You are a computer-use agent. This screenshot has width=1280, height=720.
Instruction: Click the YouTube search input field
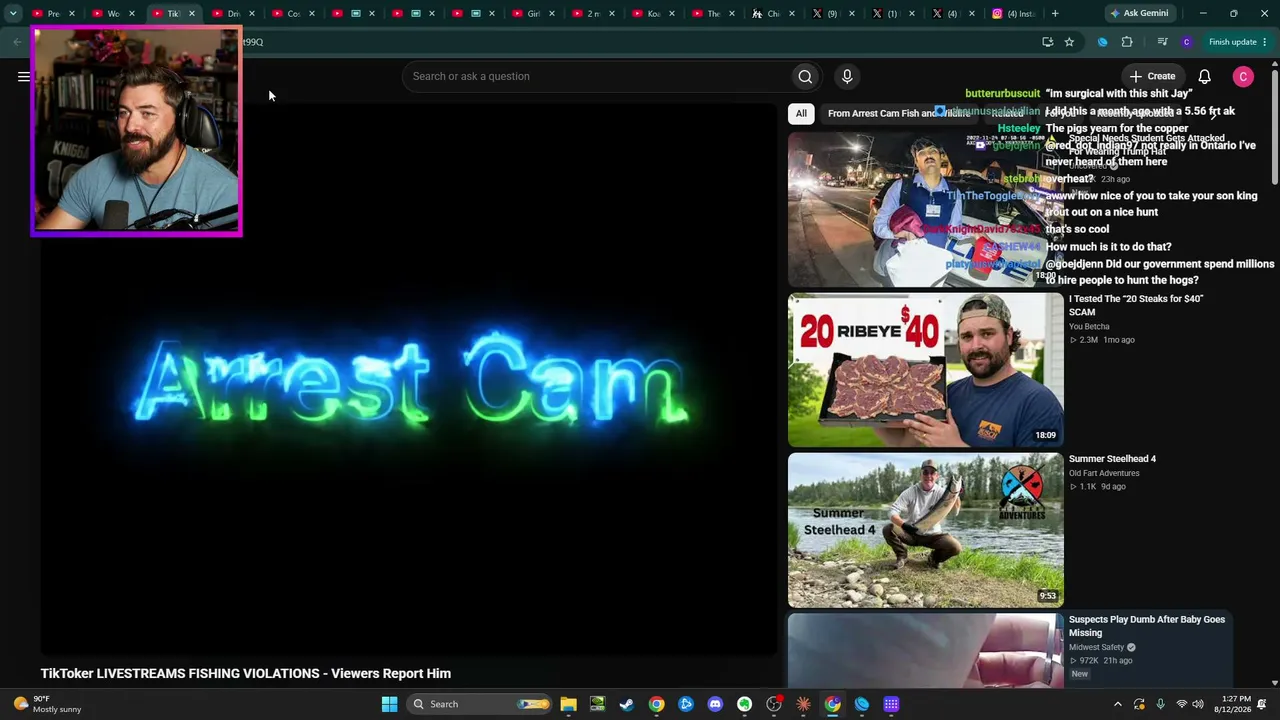[596, 76]
